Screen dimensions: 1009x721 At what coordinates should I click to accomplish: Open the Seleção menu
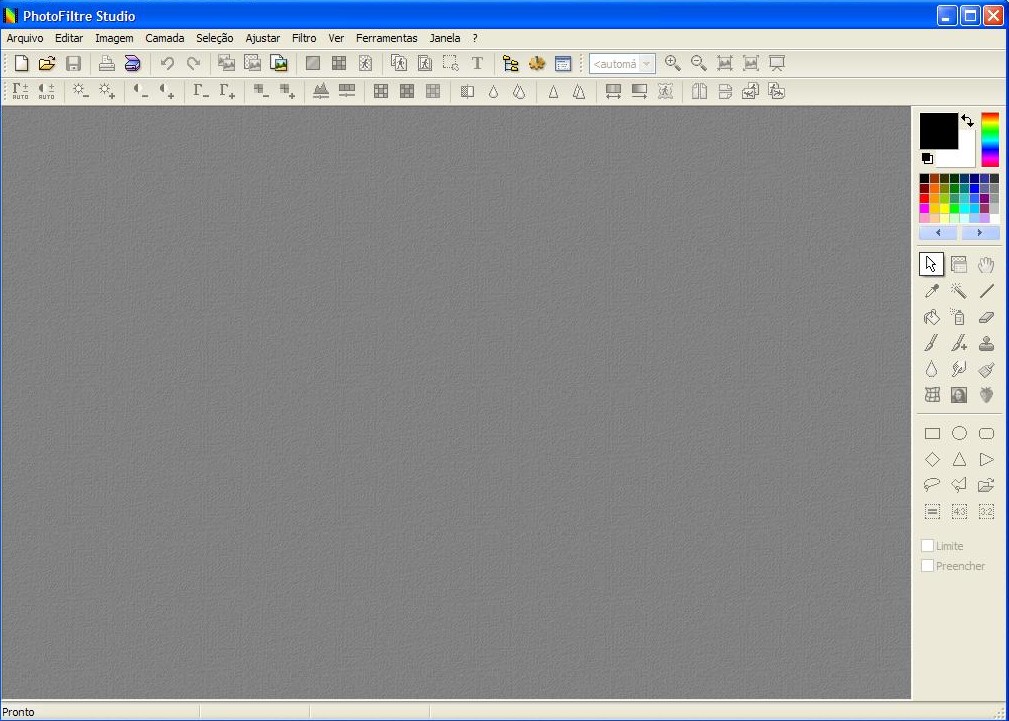tap(215, 38)
